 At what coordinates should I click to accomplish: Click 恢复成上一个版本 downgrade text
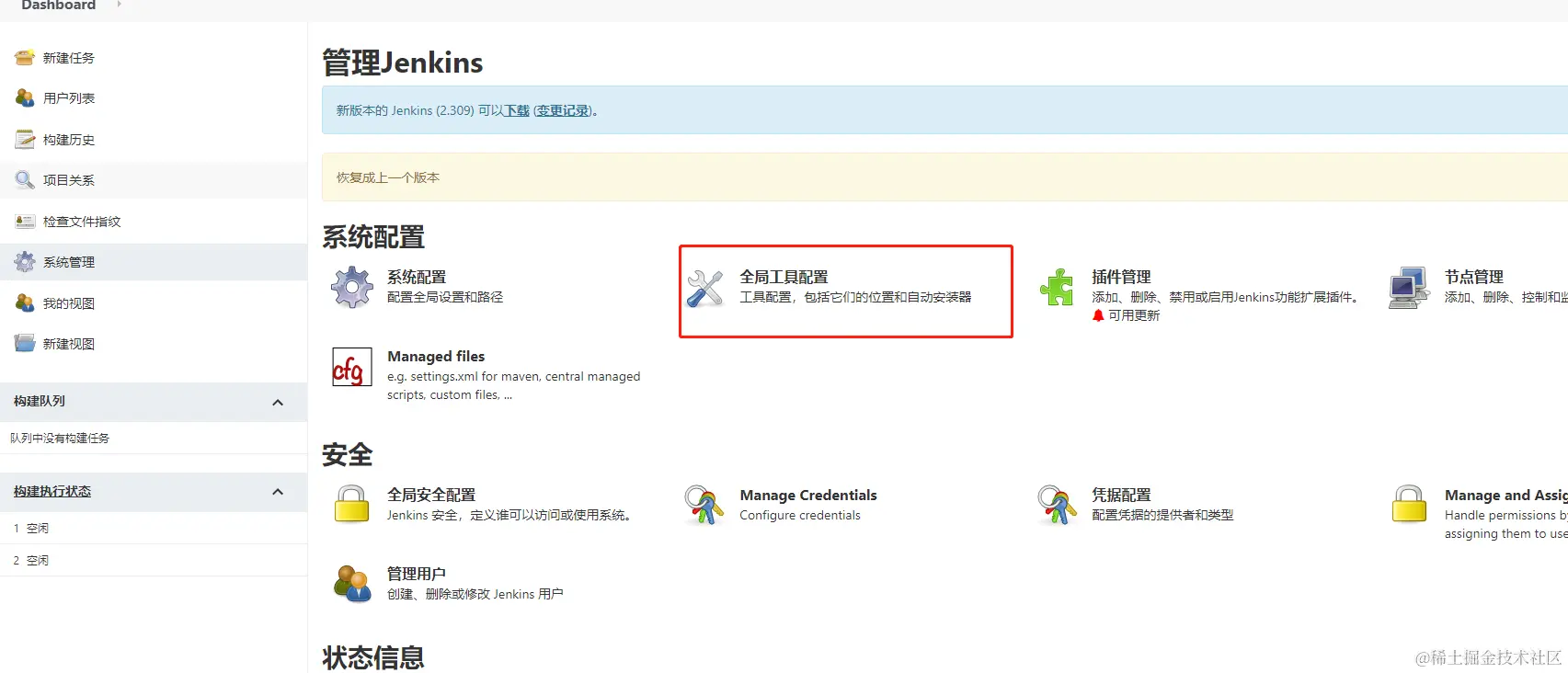click(x=388, y=177)
